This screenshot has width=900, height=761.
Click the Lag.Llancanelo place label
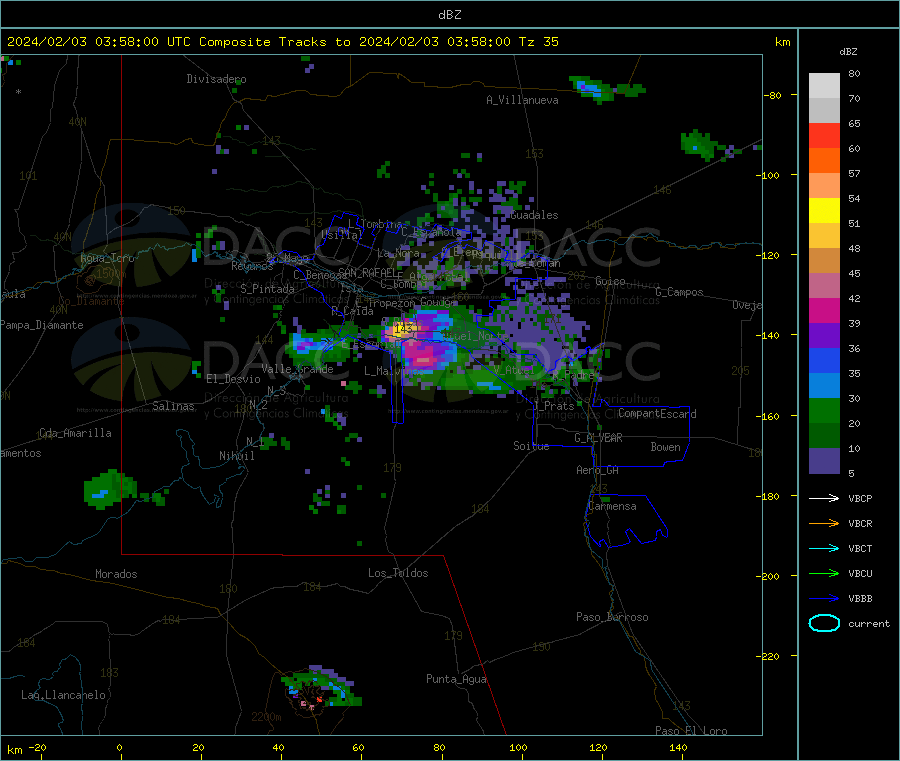coord(63,695)
